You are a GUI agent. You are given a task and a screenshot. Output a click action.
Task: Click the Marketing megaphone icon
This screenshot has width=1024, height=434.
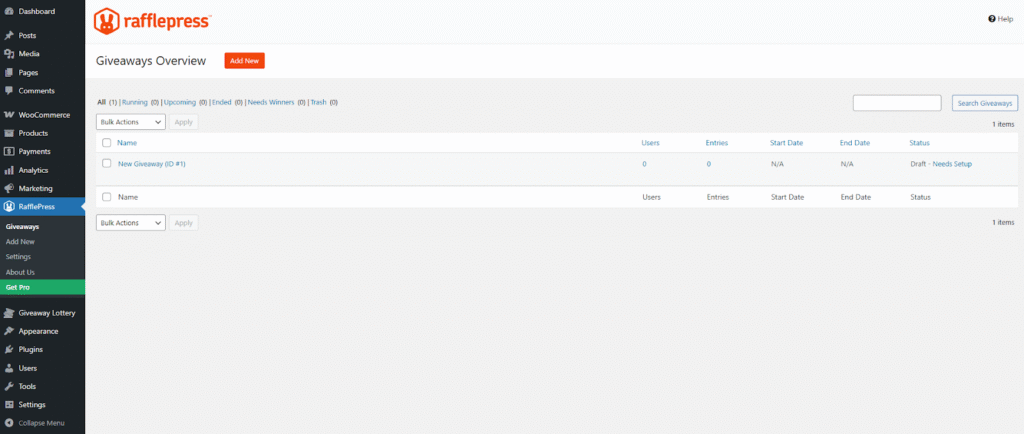9,188
